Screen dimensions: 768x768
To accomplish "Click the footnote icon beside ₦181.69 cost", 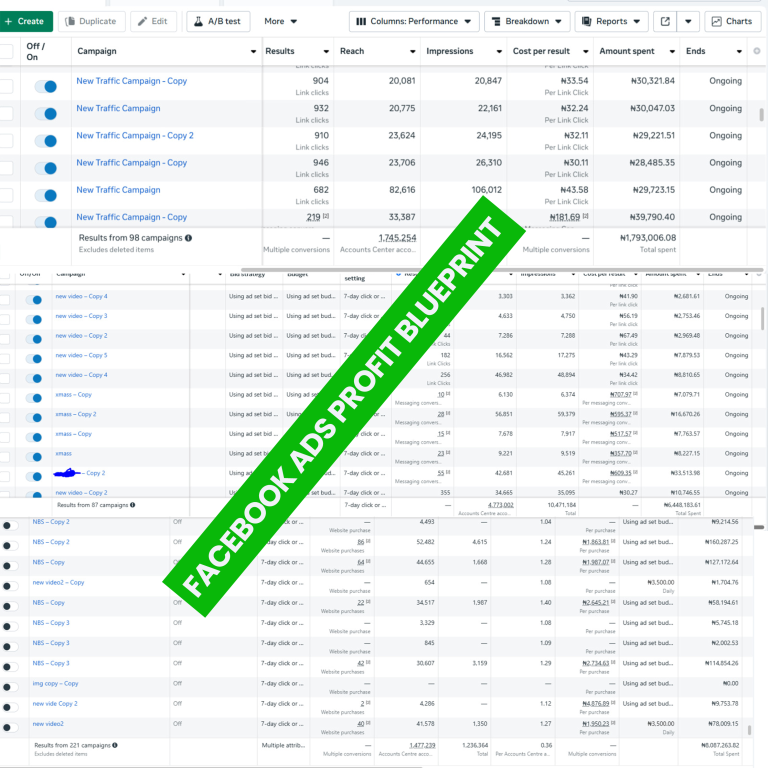I will coord(586,216).
